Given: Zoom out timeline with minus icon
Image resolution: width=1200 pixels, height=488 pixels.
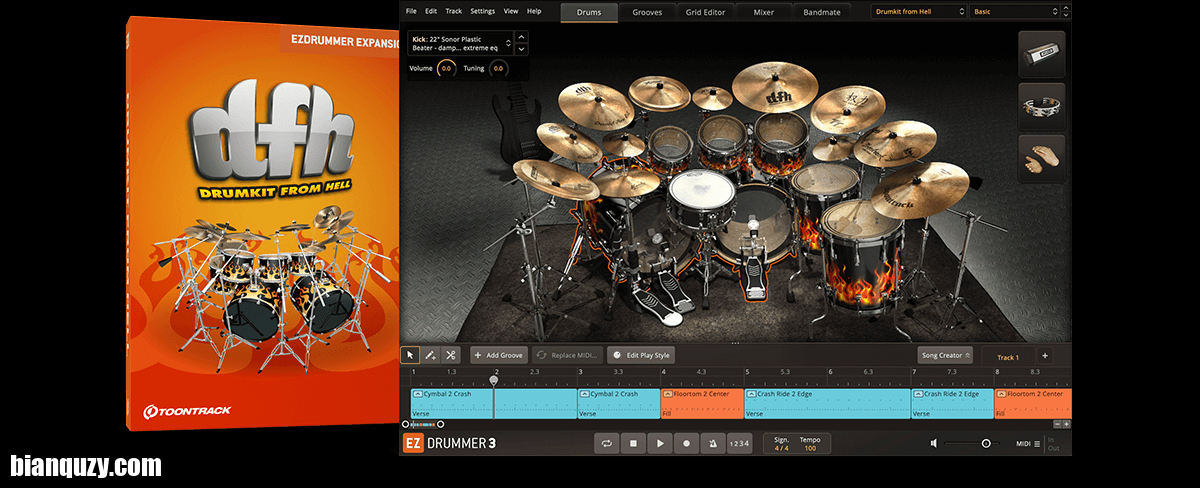Looking at the screenshot, I should 1055,424.
